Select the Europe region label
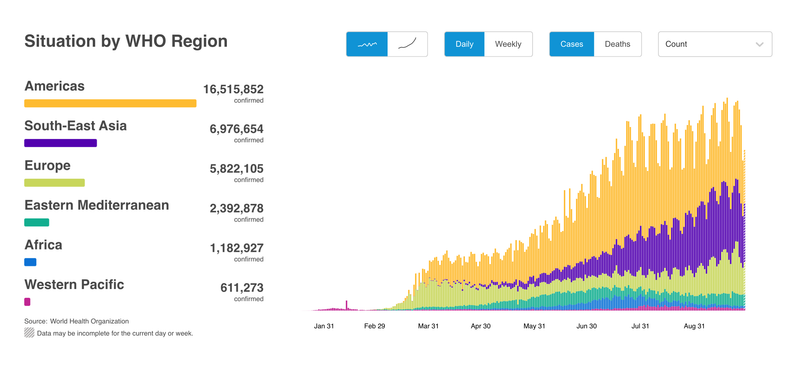 pyautogui.click(x=47, y=165)
